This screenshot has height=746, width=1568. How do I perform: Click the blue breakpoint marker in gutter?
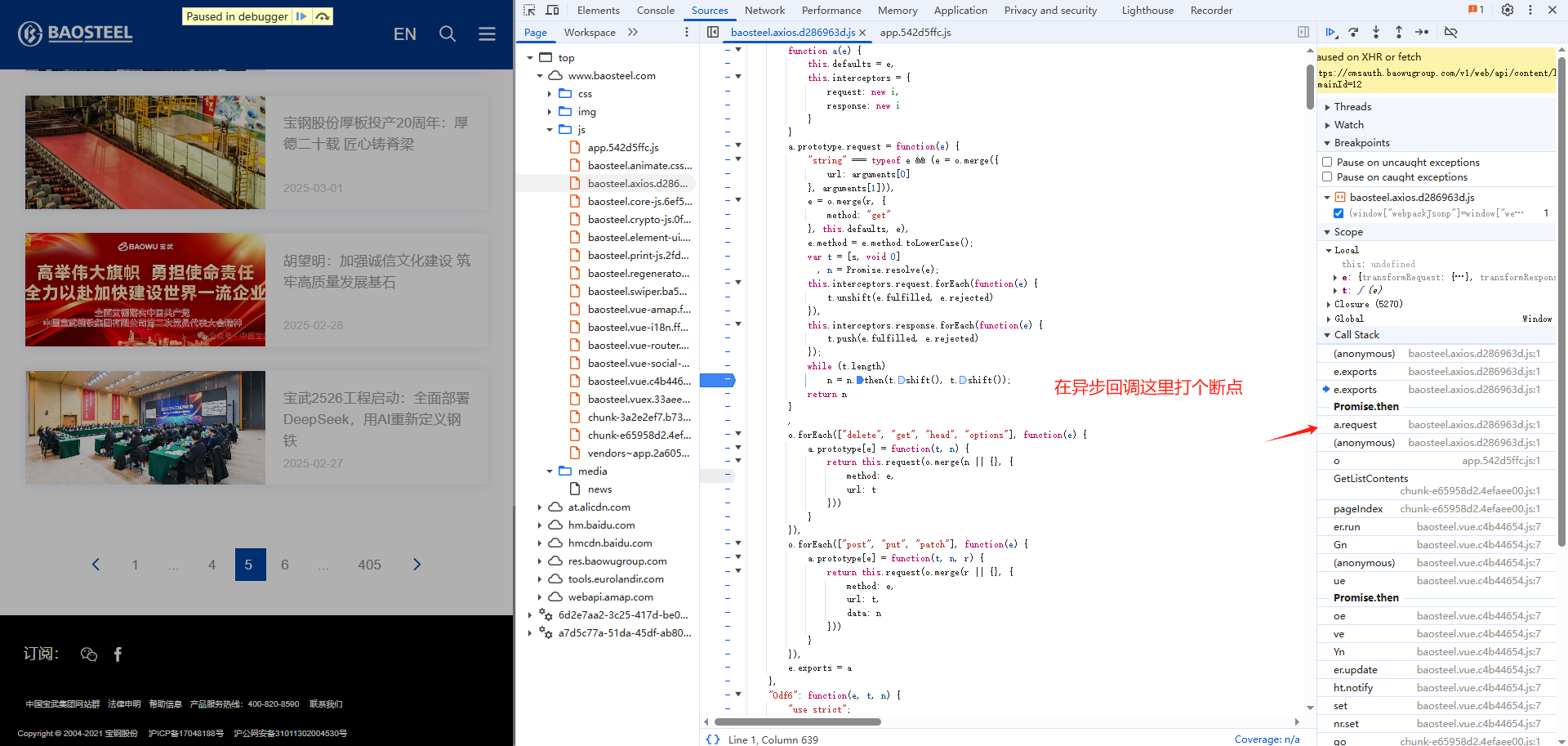pos(718,380)
